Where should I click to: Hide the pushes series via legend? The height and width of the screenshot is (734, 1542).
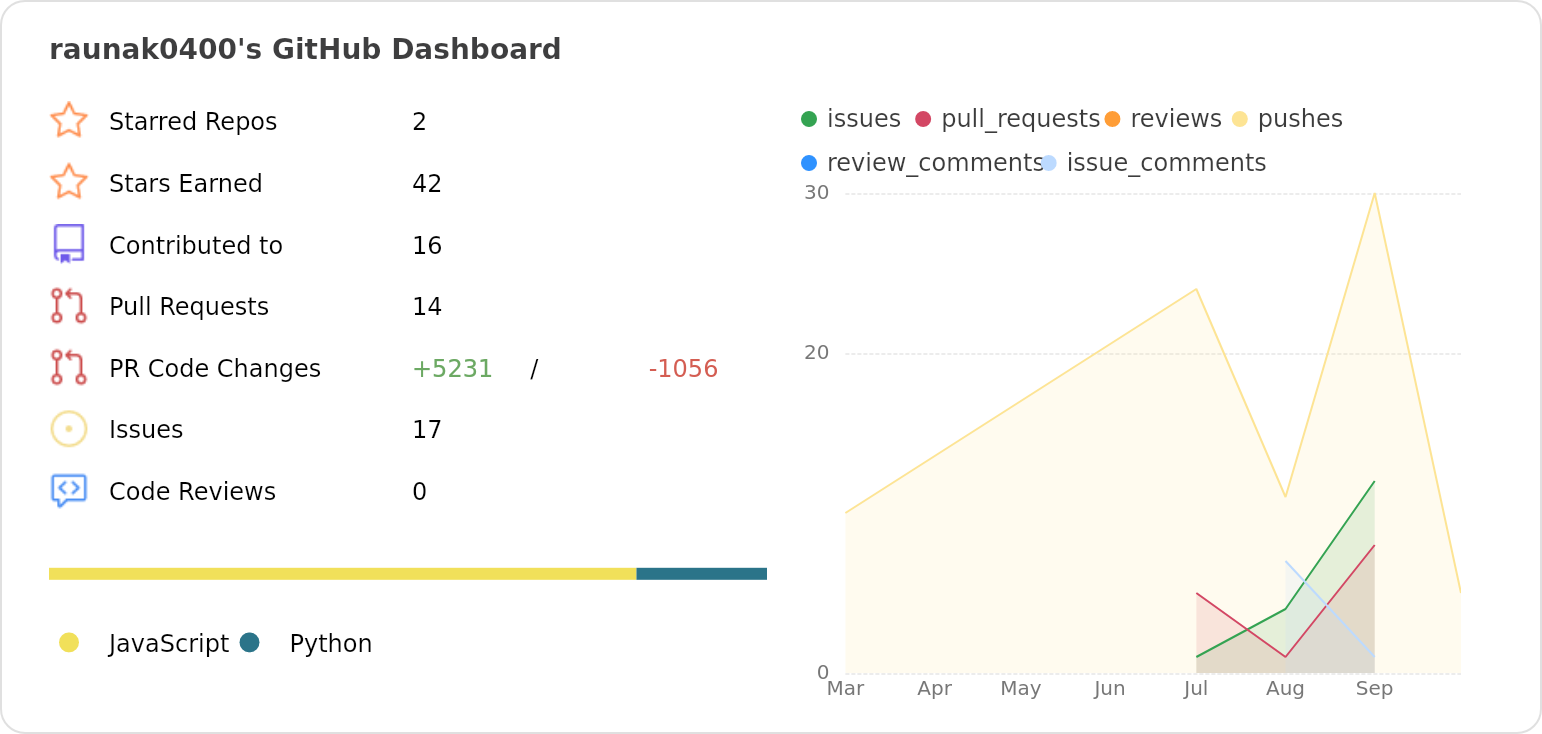1287,119
